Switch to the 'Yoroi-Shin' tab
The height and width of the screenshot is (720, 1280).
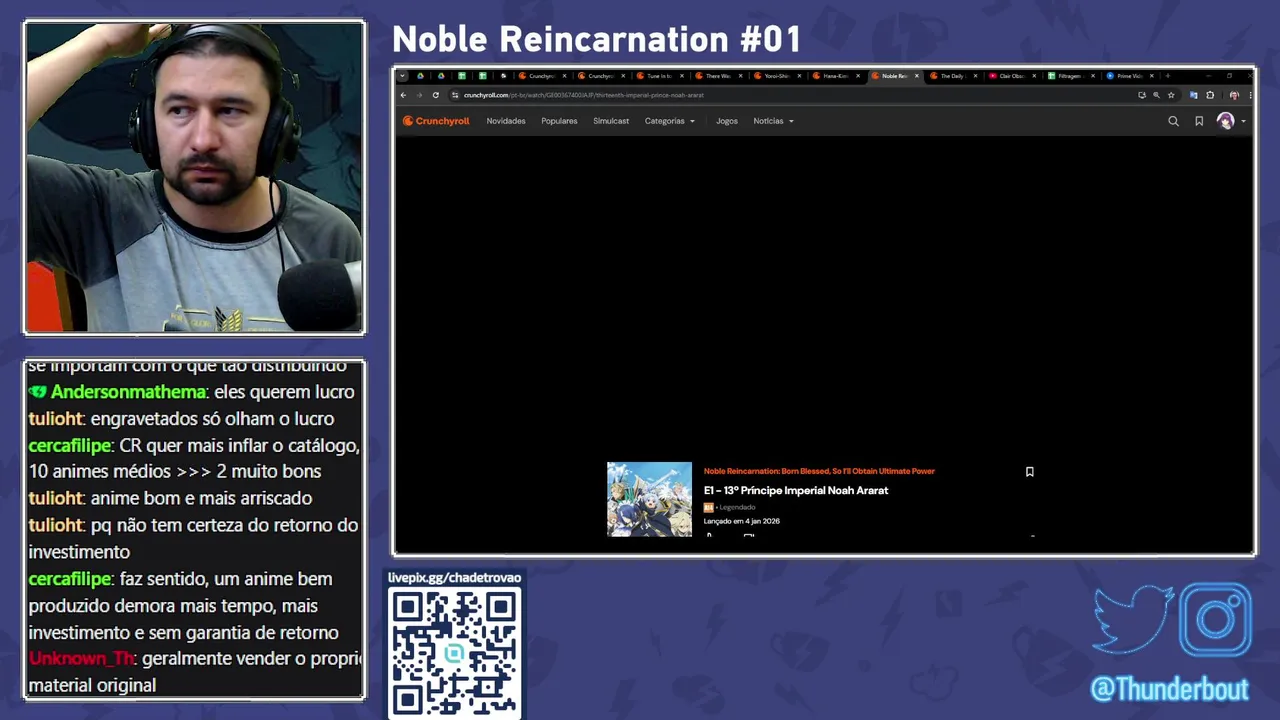click(777, 76)
